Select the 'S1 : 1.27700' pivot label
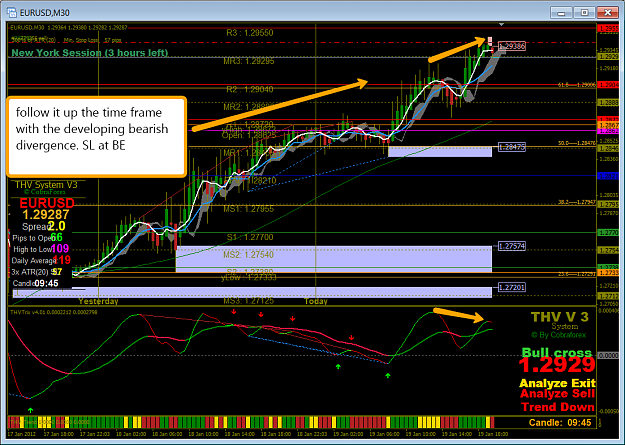625x445 pixels. click(x=250, y=237)
